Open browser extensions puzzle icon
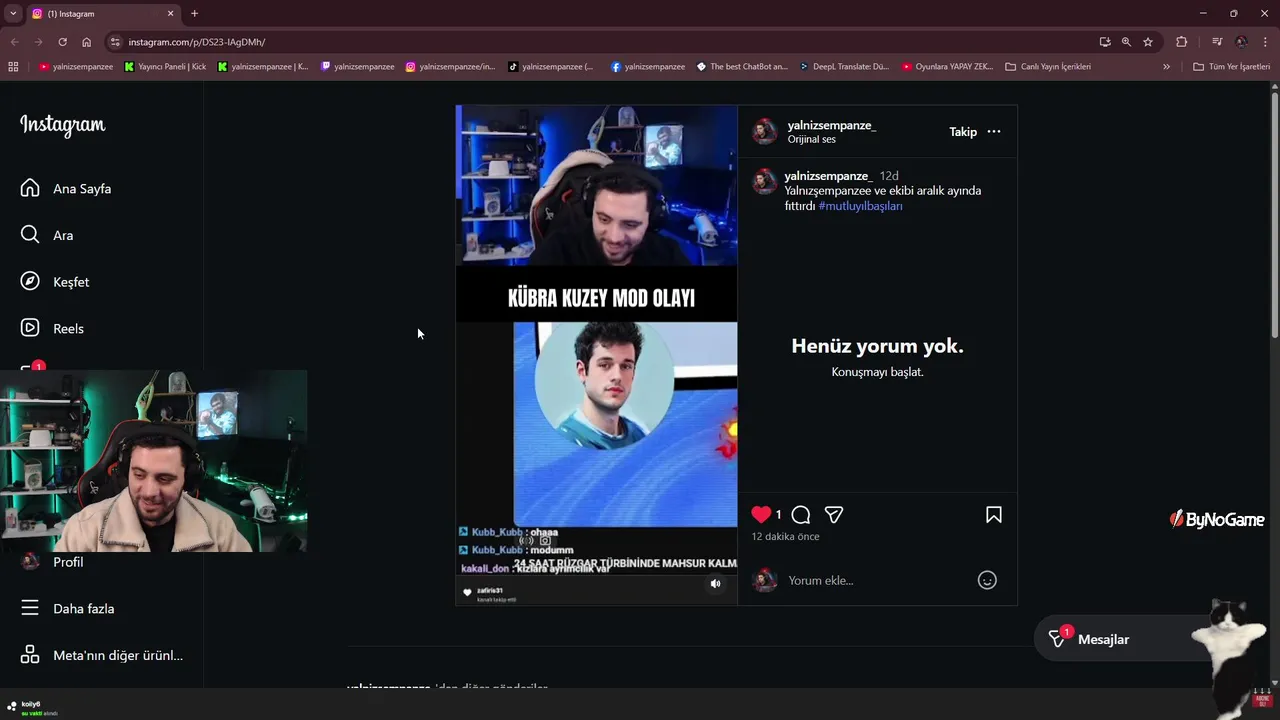This screenshot has width=1280, height=720. [1182, 42]
